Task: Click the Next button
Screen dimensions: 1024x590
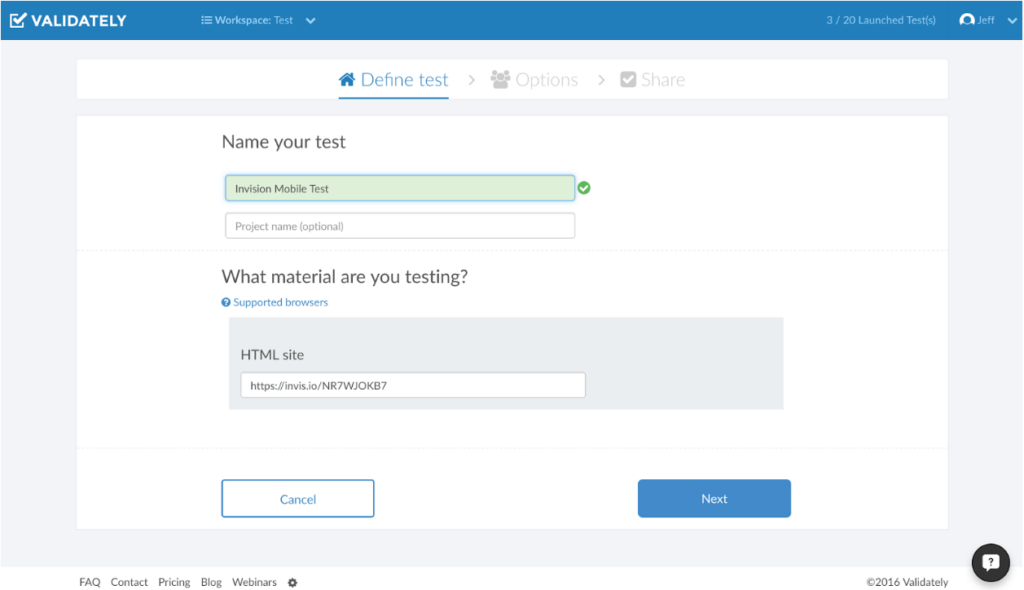Action: coord(714,499)
